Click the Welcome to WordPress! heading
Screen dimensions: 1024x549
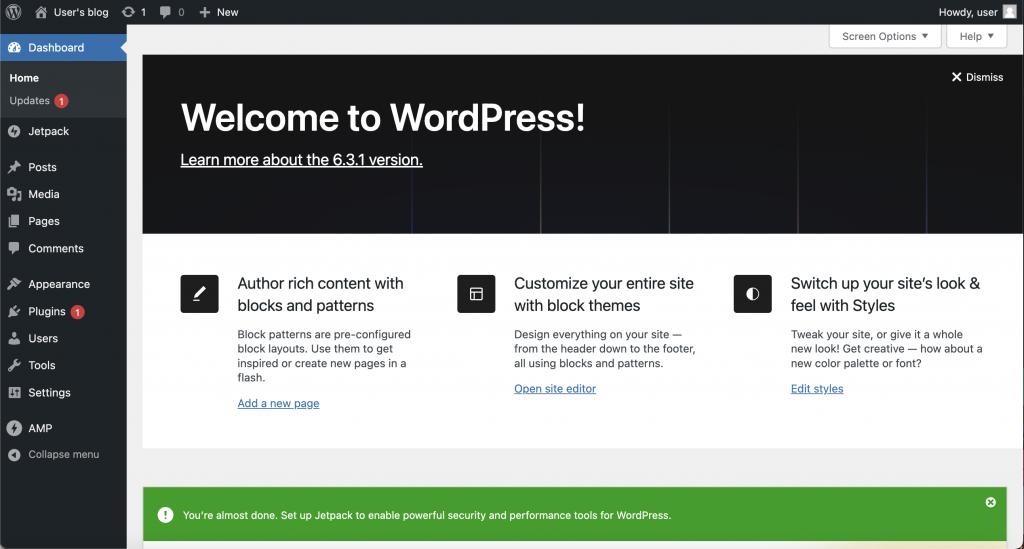383,118
